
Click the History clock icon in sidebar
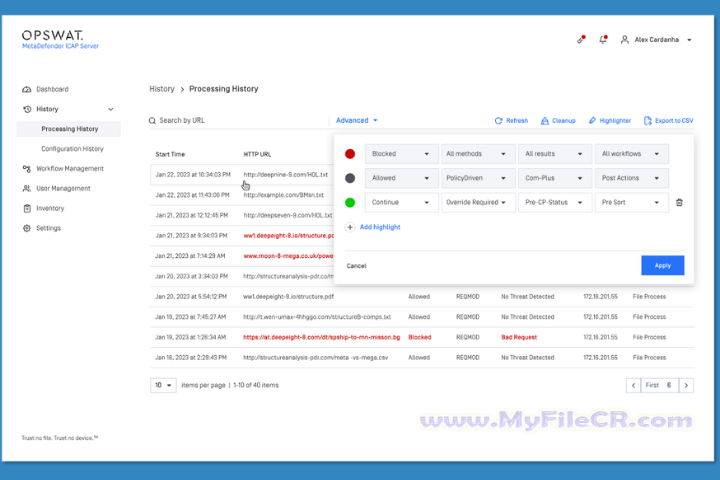tap(27, 109)
